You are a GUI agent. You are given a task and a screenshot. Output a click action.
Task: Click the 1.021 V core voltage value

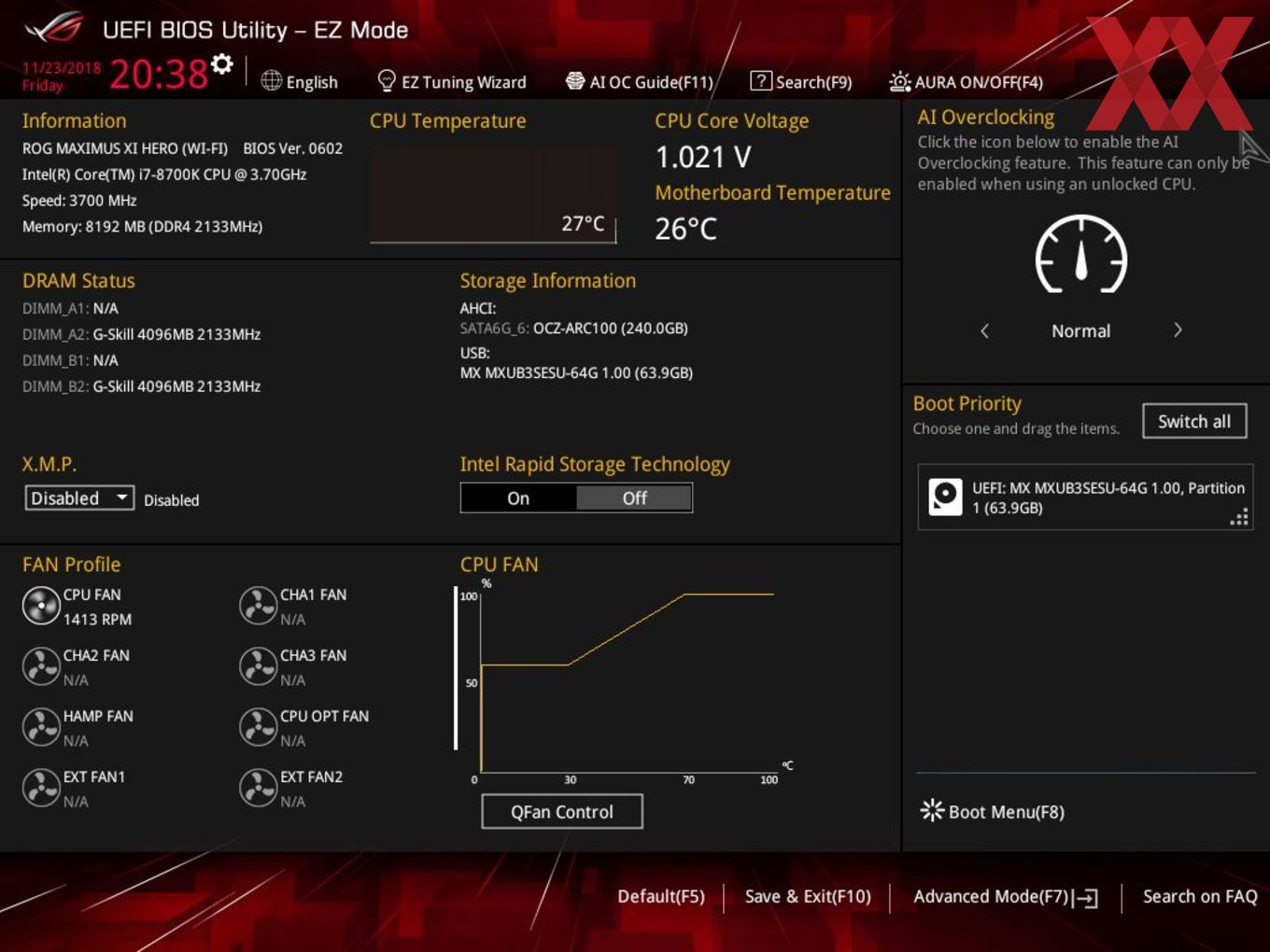703,157
